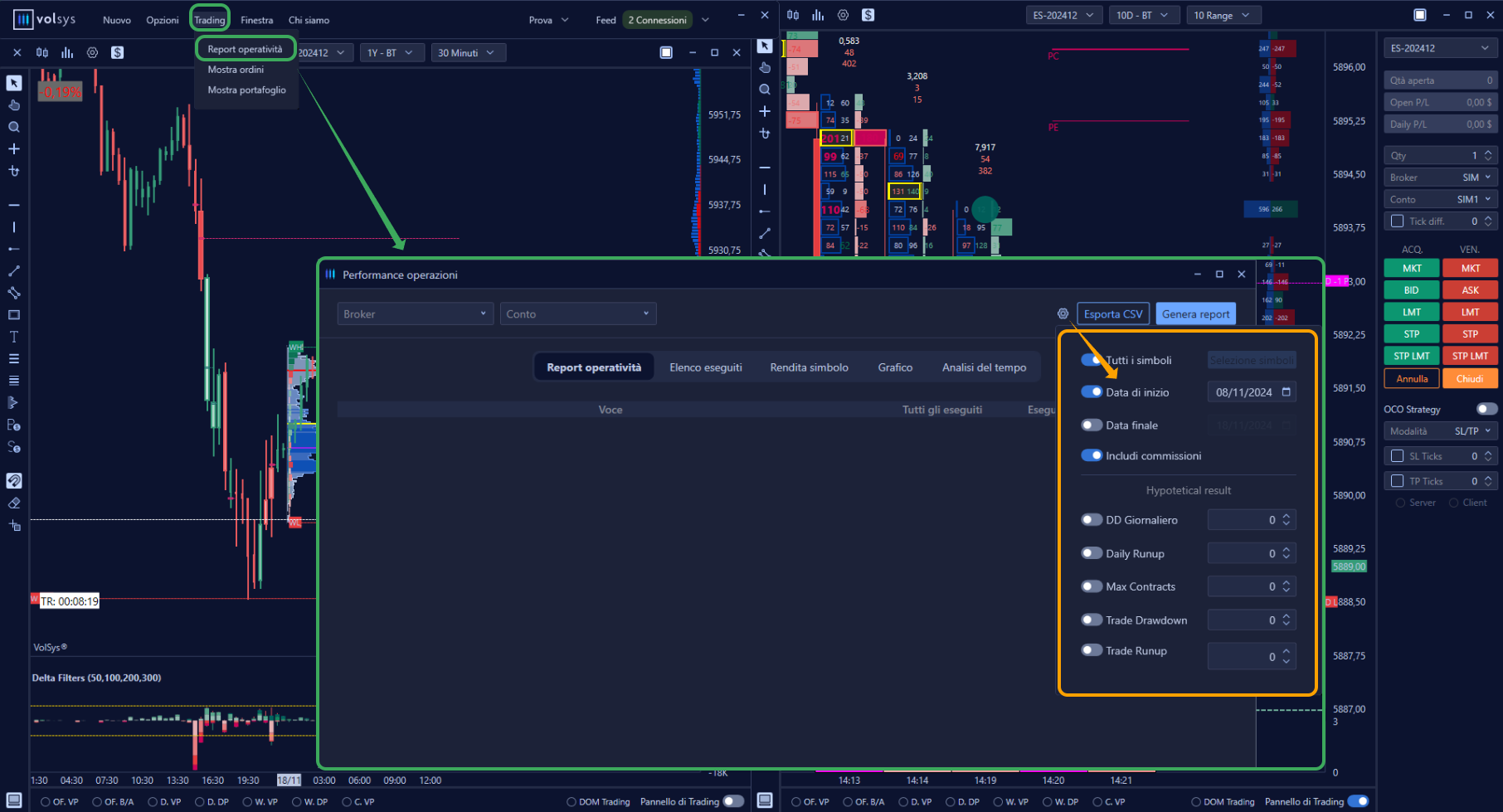Click the Trade Runup value field

click(1252, 656)
